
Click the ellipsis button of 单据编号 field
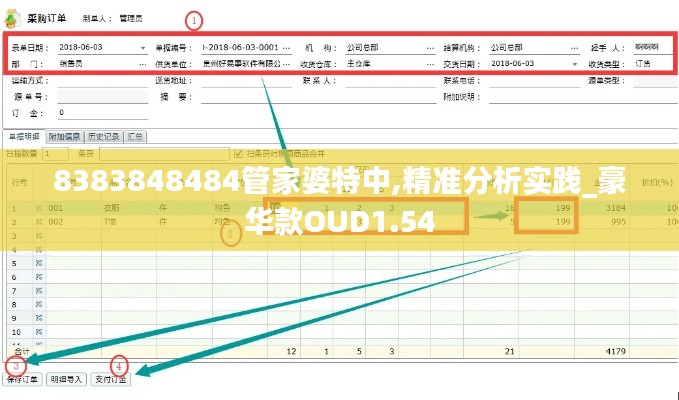(x=286, y=48)
